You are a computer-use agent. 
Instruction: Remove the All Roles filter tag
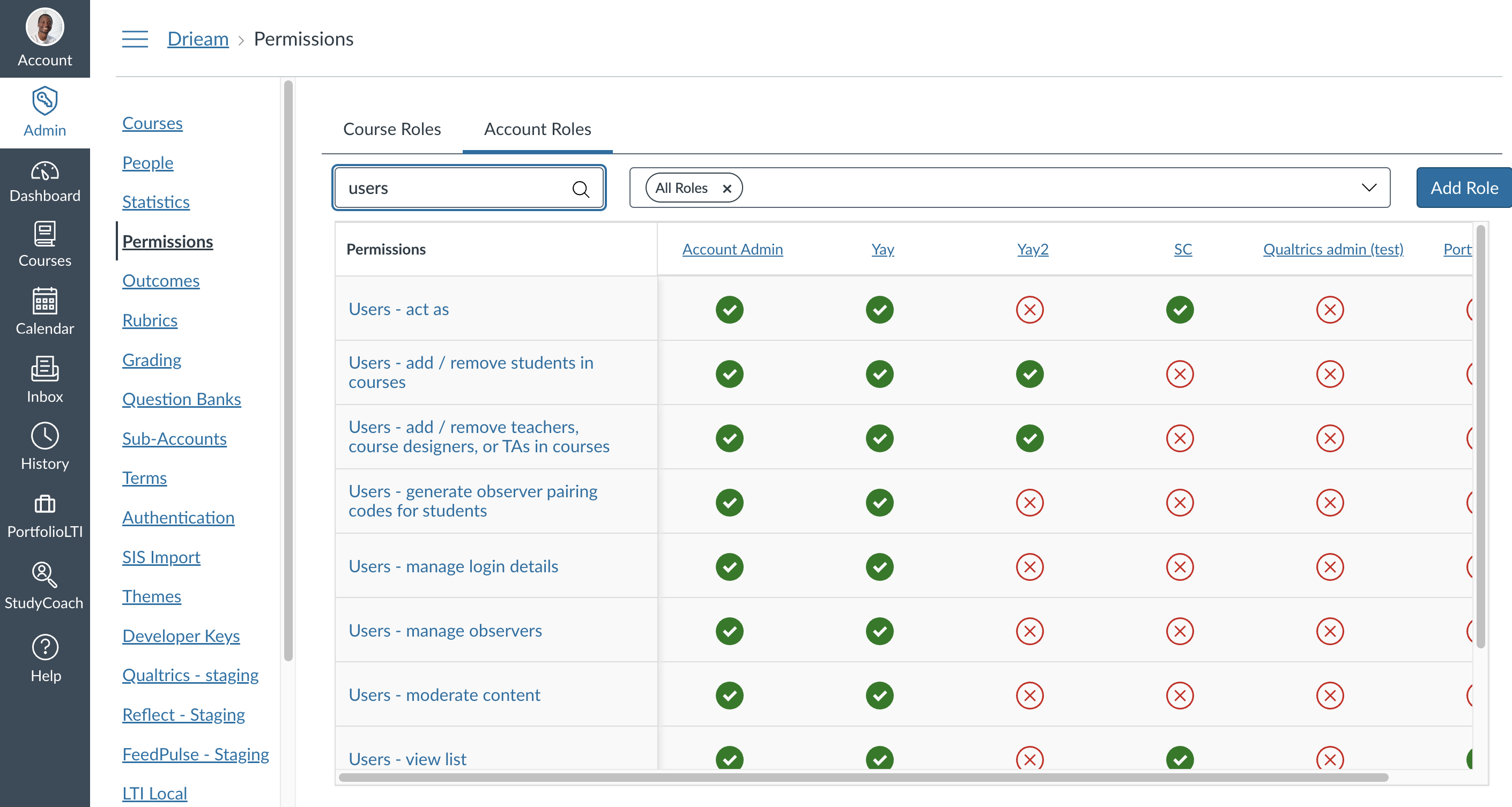tap(727, 188)
